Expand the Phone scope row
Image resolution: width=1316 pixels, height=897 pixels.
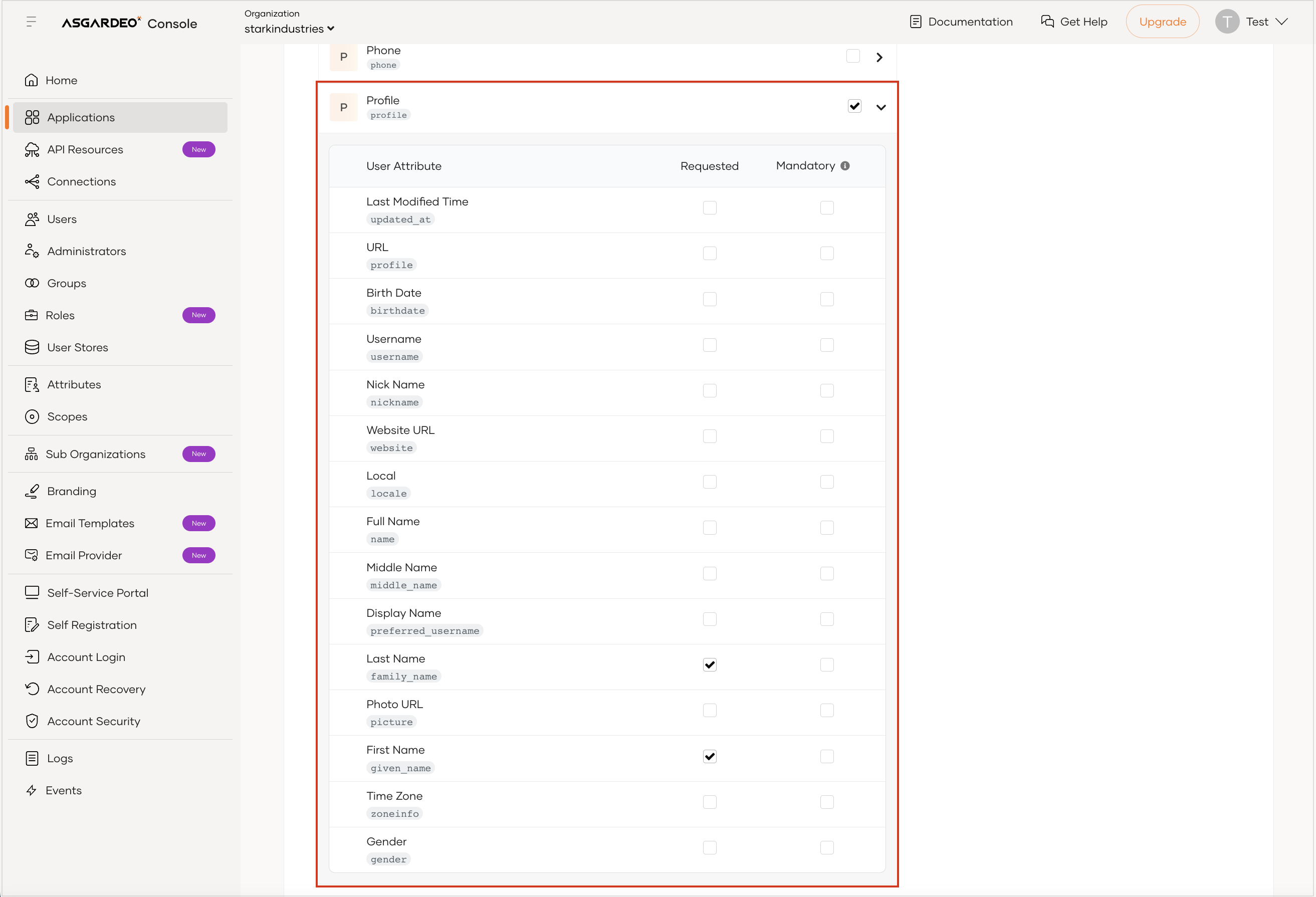click(x=880, y=57)
